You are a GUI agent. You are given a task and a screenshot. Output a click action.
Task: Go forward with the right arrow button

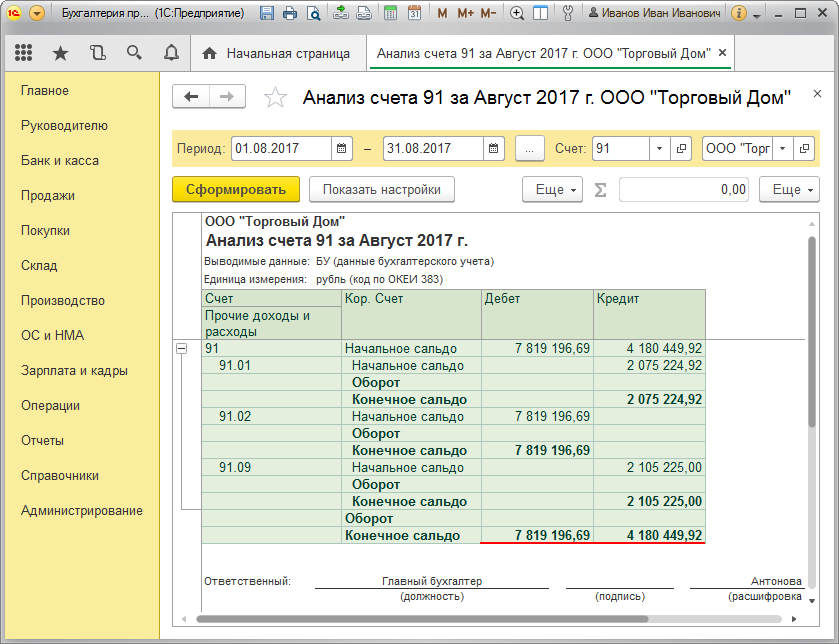pos(227,97)
